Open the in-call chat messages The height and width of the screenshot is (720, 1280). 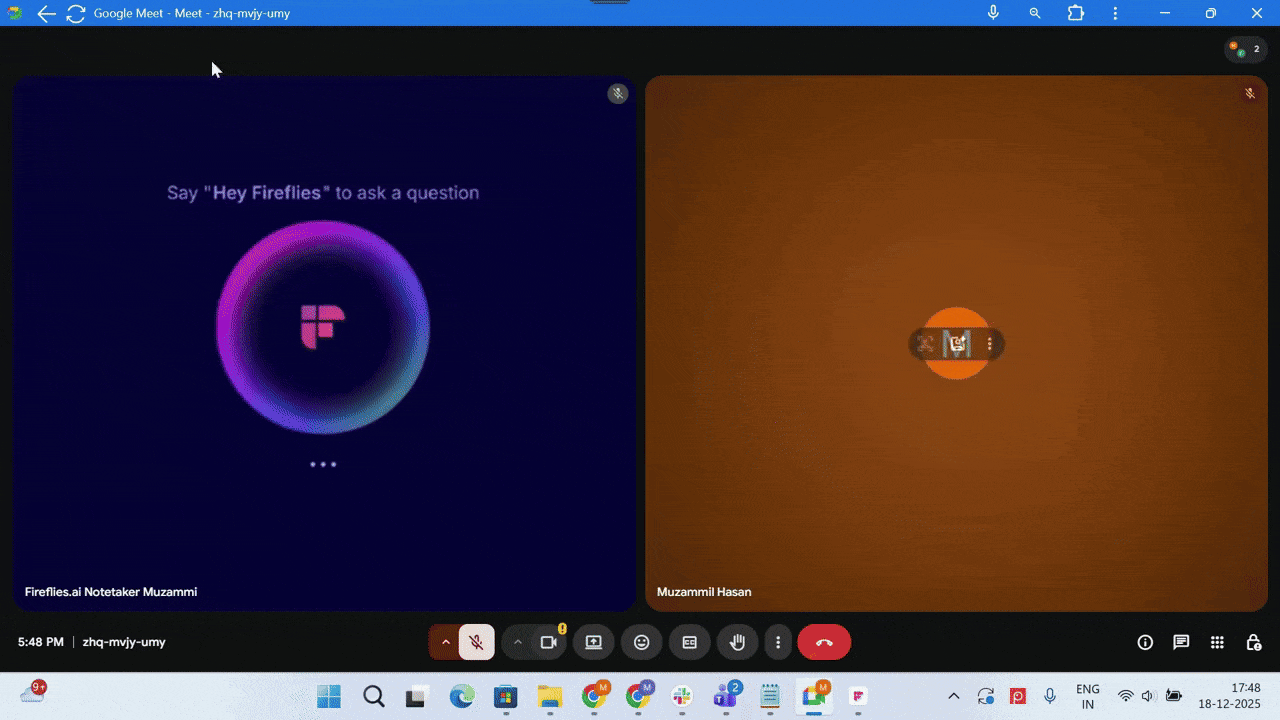pyautogui.click(x=1181, y=642)
